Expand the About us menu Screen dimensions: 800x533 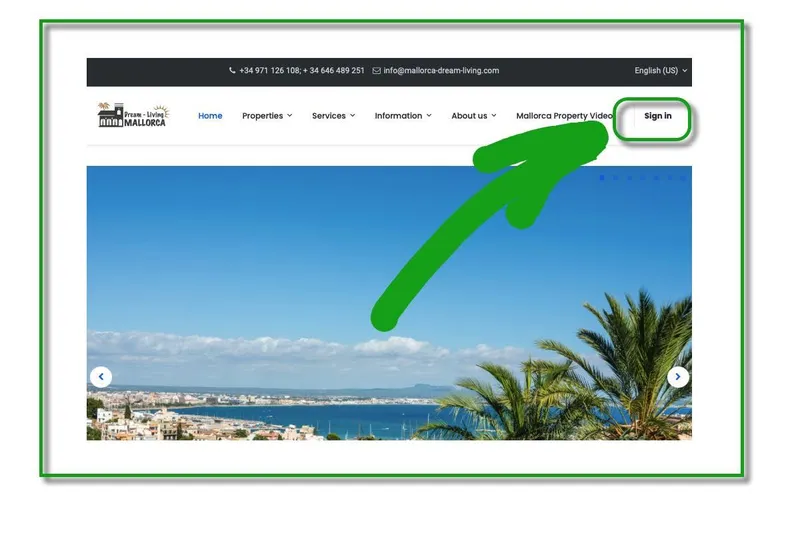click(x=473, y=116)
